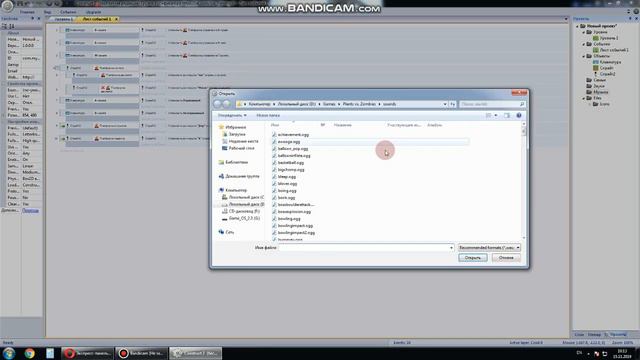This screenshot has width=640, height=360.
Task: Collapse the Объекты folder in project tree
Action: [x=584, y=56]
